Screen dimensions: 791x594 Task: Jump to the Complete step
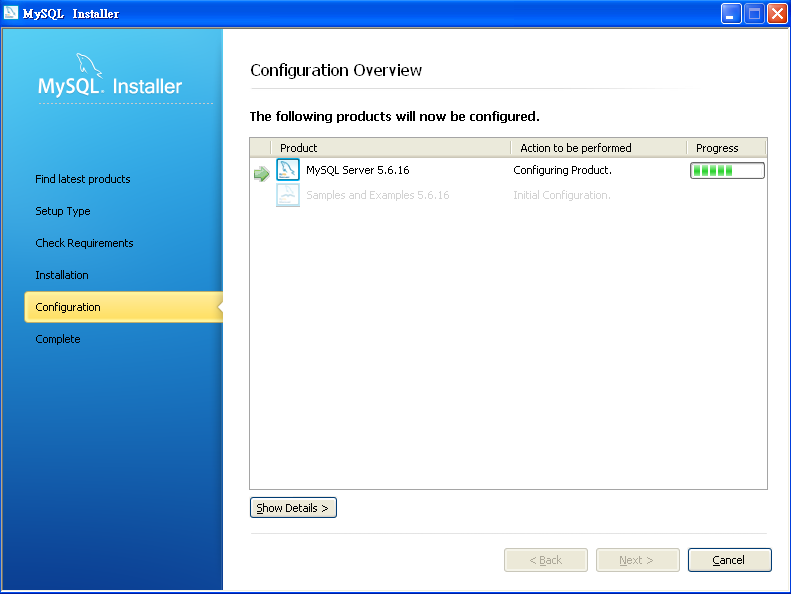(x=58, y=339)
